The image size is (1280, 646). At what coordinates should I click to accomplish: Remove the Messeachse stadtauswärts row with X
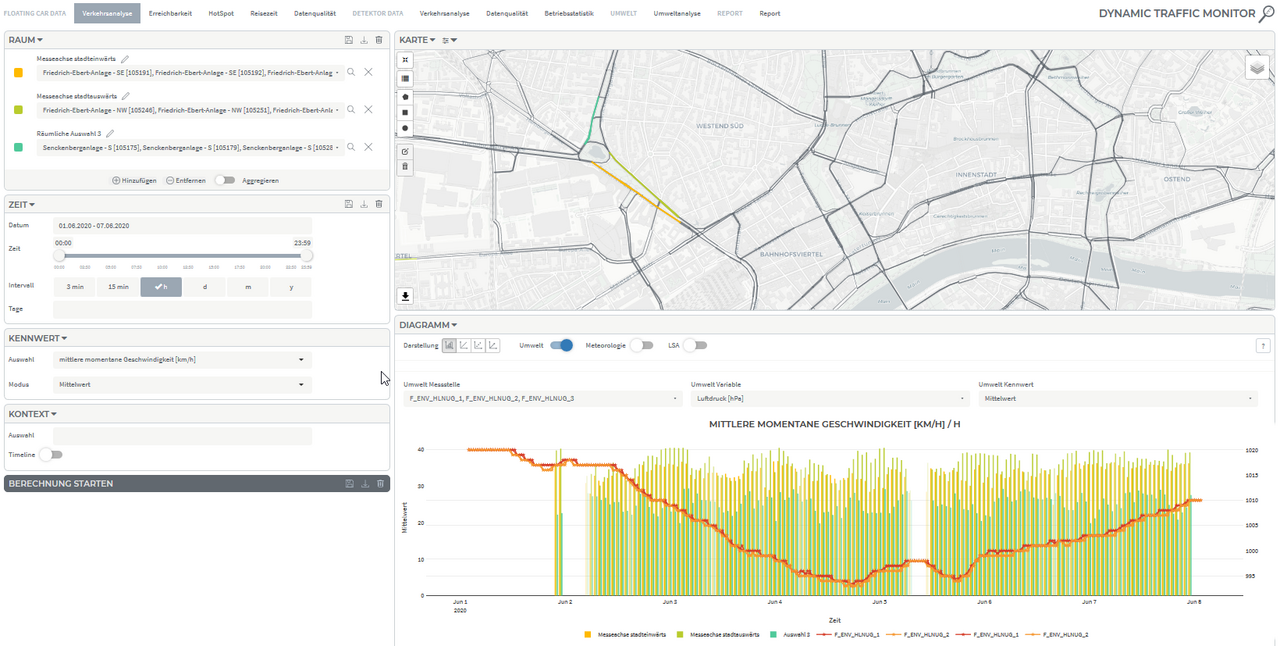pos(368,110)
